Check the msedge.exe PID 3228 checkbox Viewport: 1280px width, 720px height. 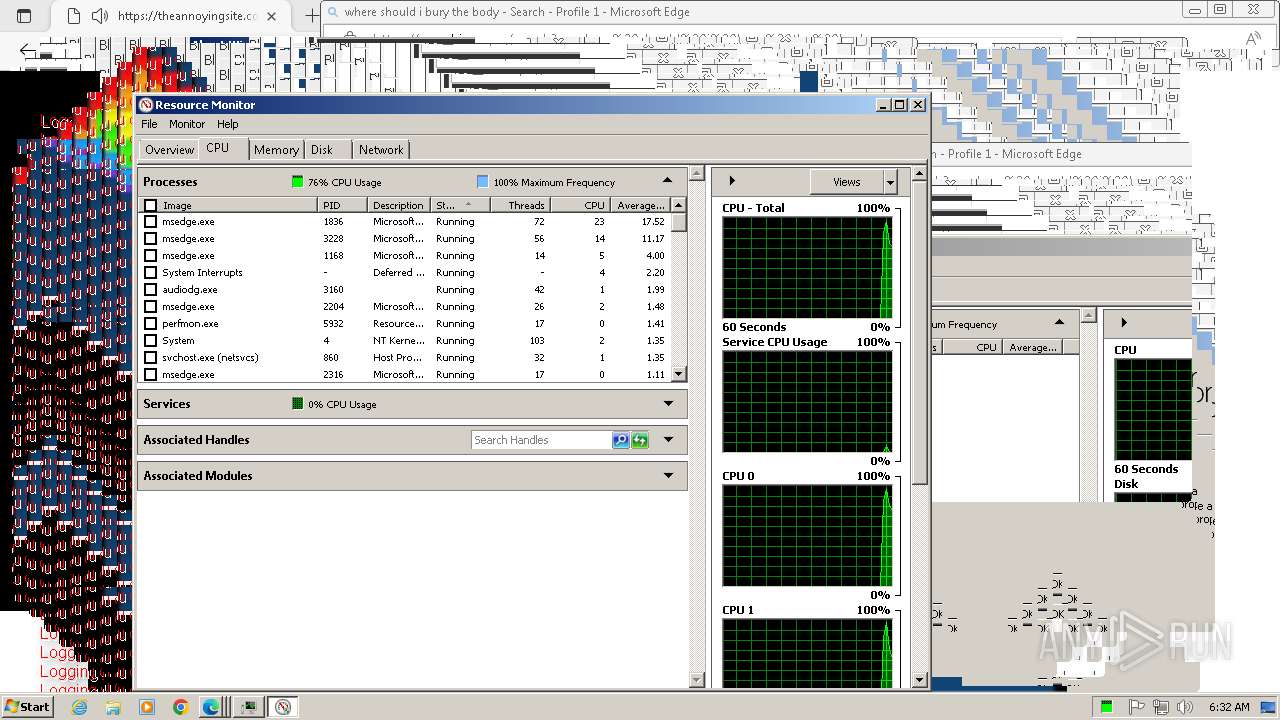pos(150,239)
